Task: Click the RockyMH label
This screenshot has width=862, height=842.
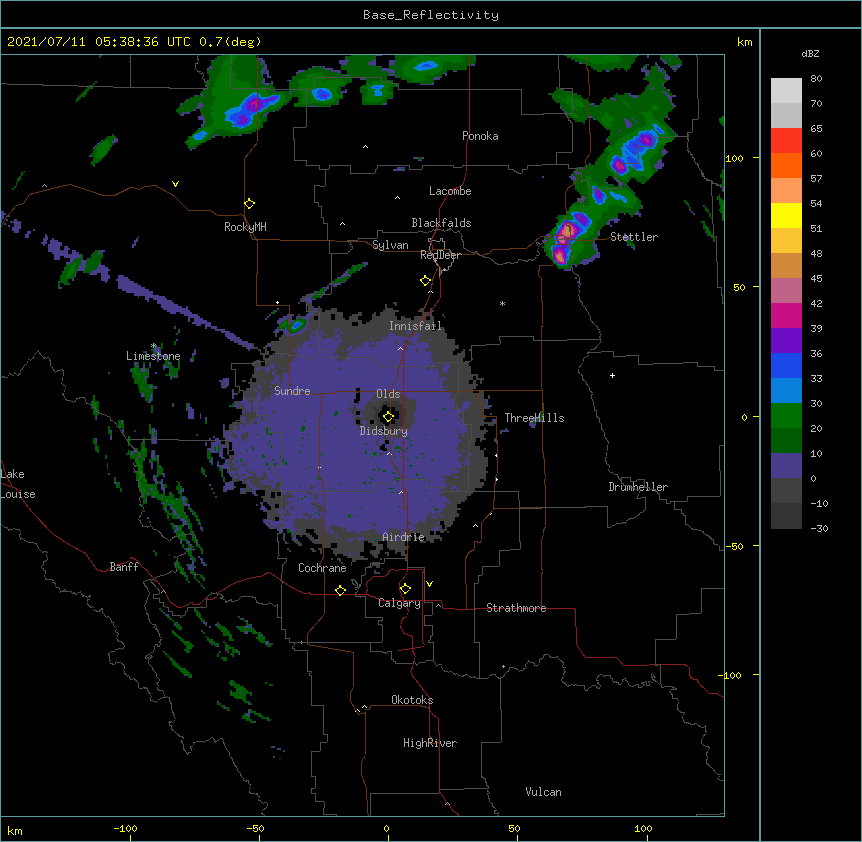Action: tap(245, 227)
